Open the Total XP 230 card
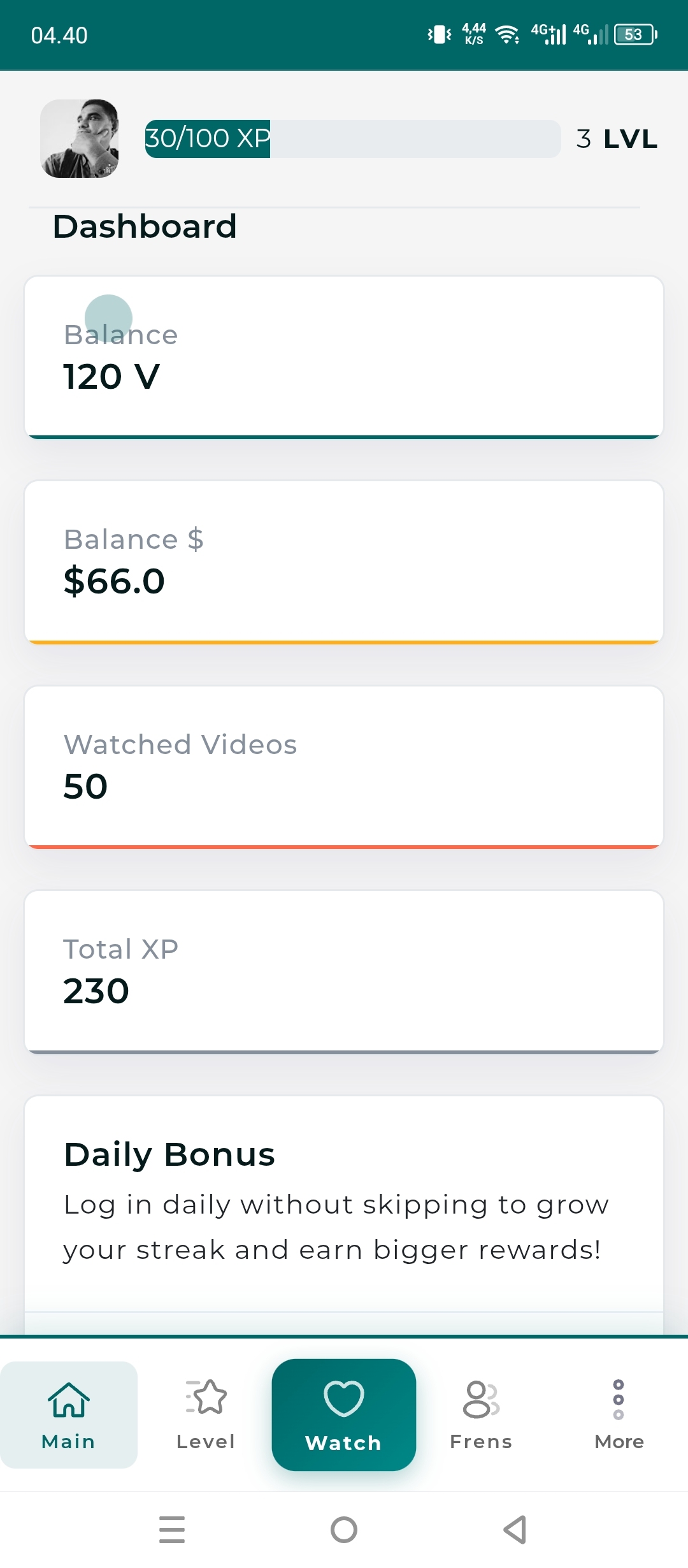 [x=344, y=971]
